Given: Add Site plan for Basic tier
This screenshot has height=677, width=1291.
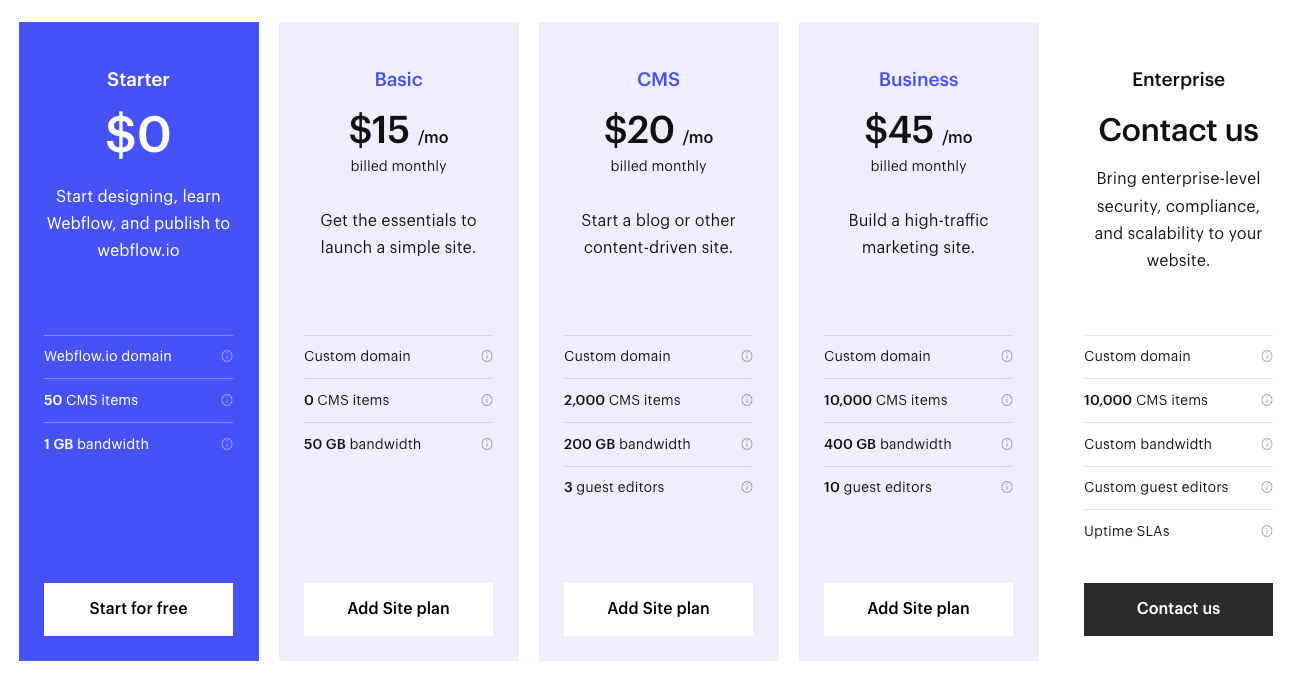Looking at the screenshot, I should tap(398, 609).
